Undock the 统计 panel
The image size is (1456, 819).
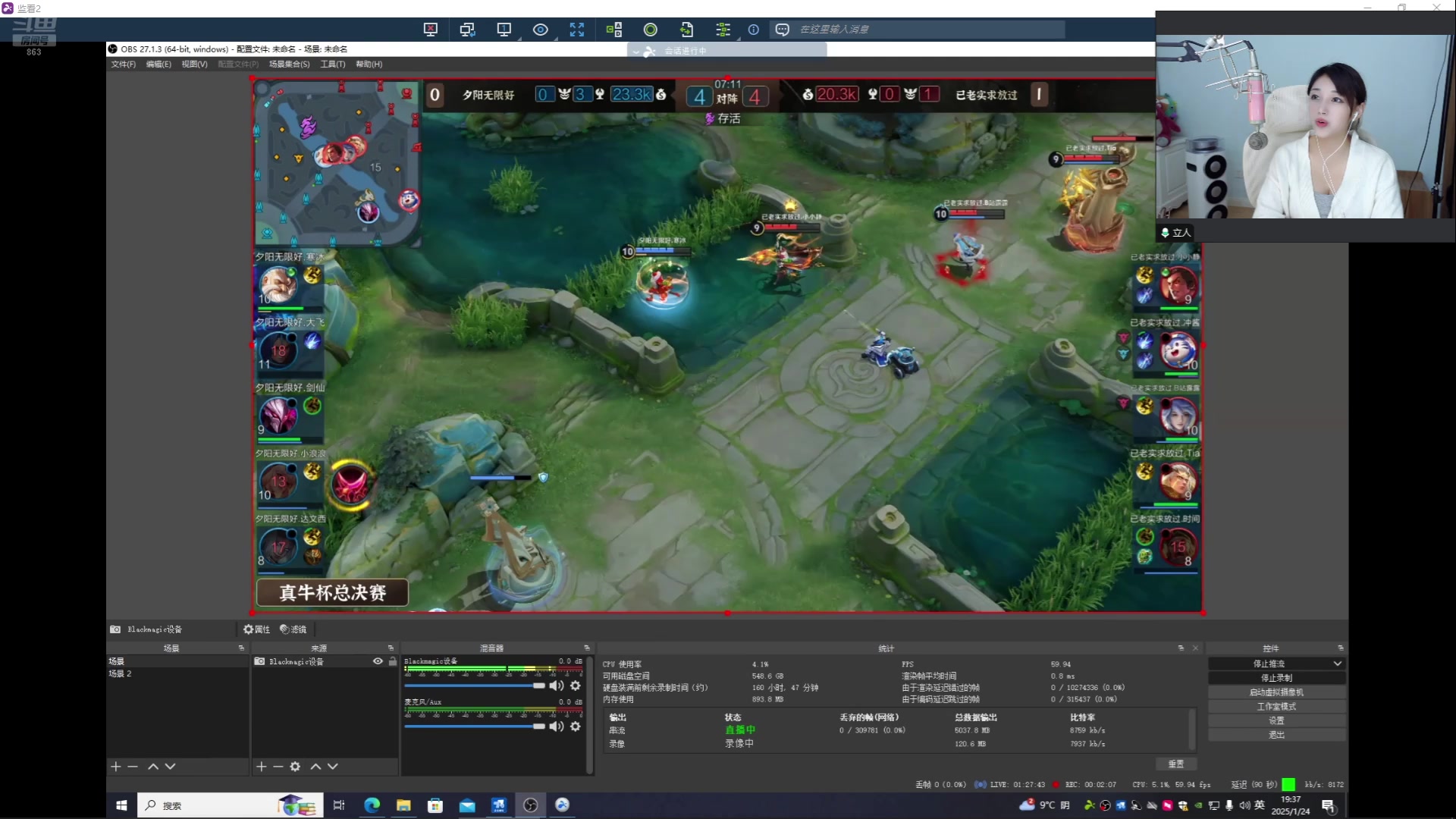pos(1181,648)
